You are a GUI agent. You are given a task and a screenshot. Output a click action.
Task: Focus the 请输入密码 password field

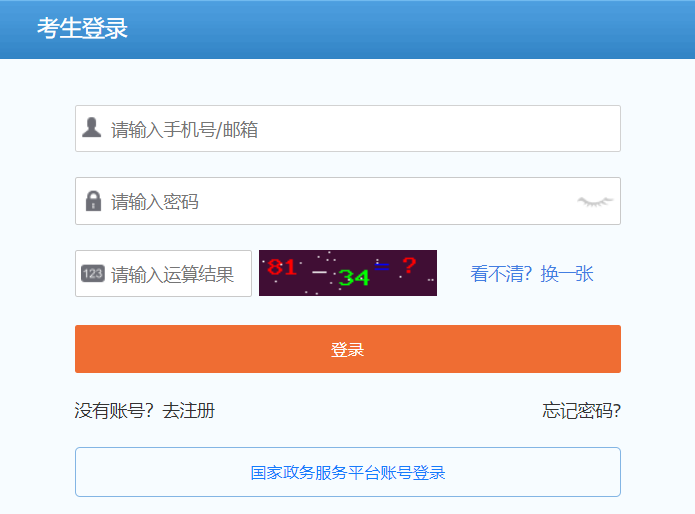(340, 202)
